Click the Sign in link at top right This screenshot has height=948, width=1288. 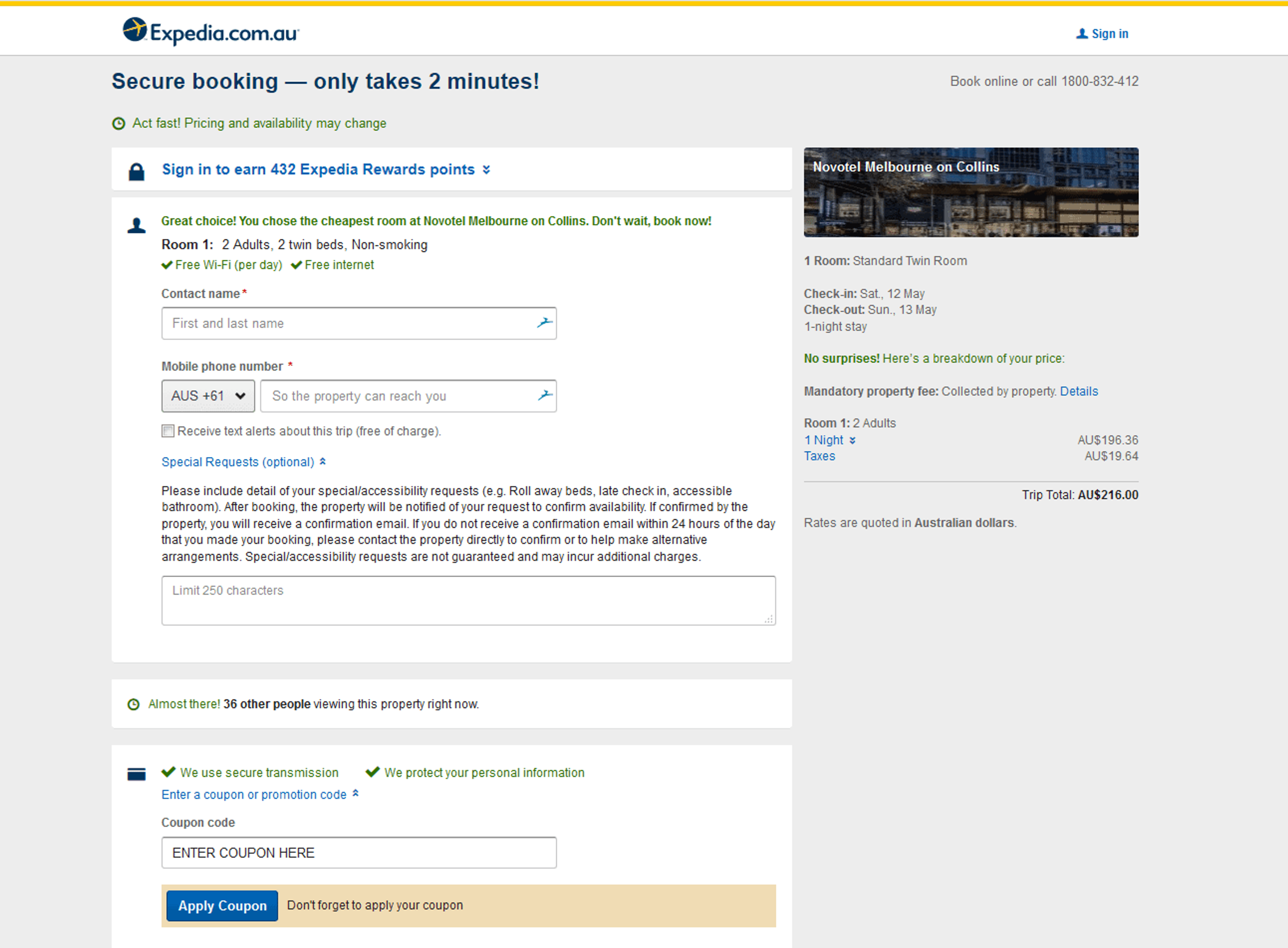pyautogui.click(x=1109, y=34)
